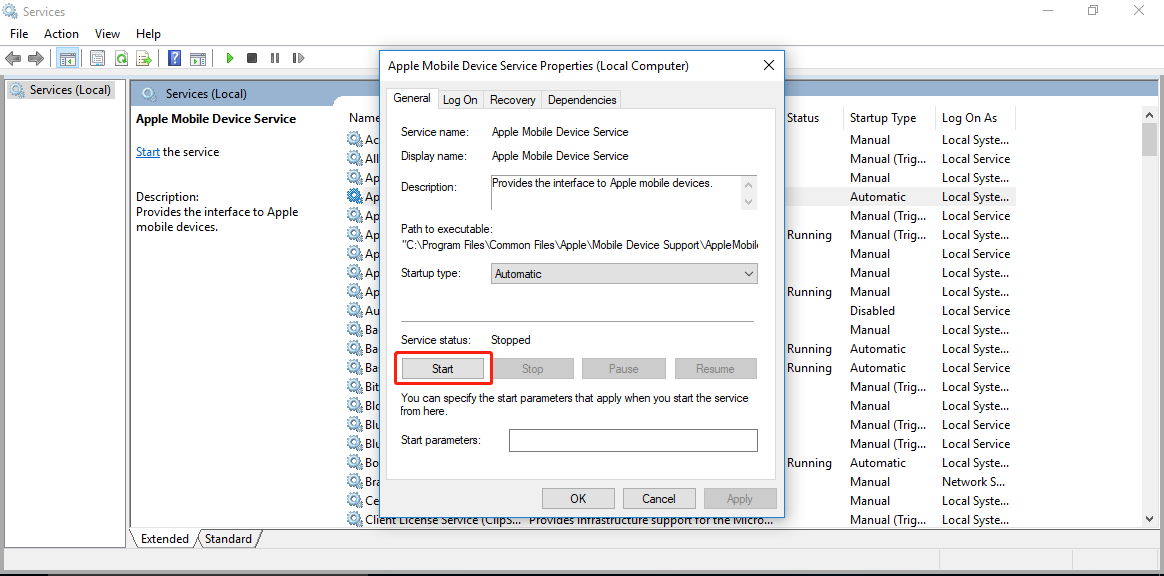Switch to the General tab in Properties
The image size is (1164, 576).
point(412,98)
